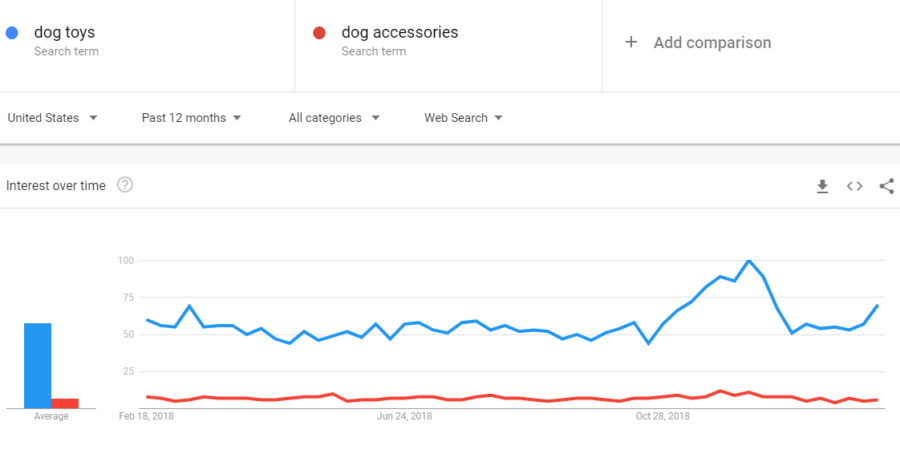Image resolution: width=900 pixels, height=466 pixels.
Task: Click the plus icon beside Add comparison
Action: point(631,42)
